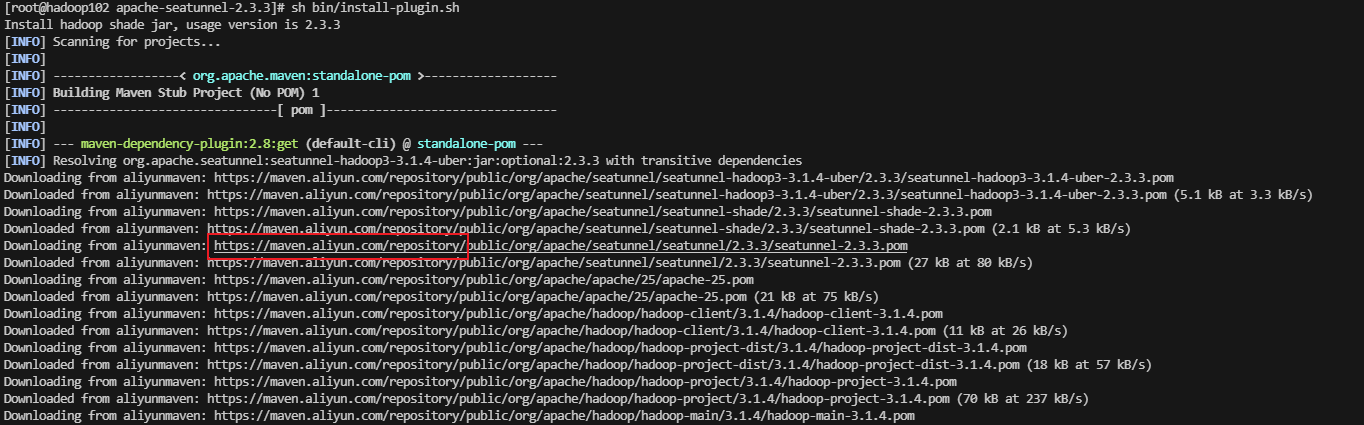Open the Downloading URL for apache-25.pom
The width and height of the screenshot is (1364, 425).
[484, 279]
